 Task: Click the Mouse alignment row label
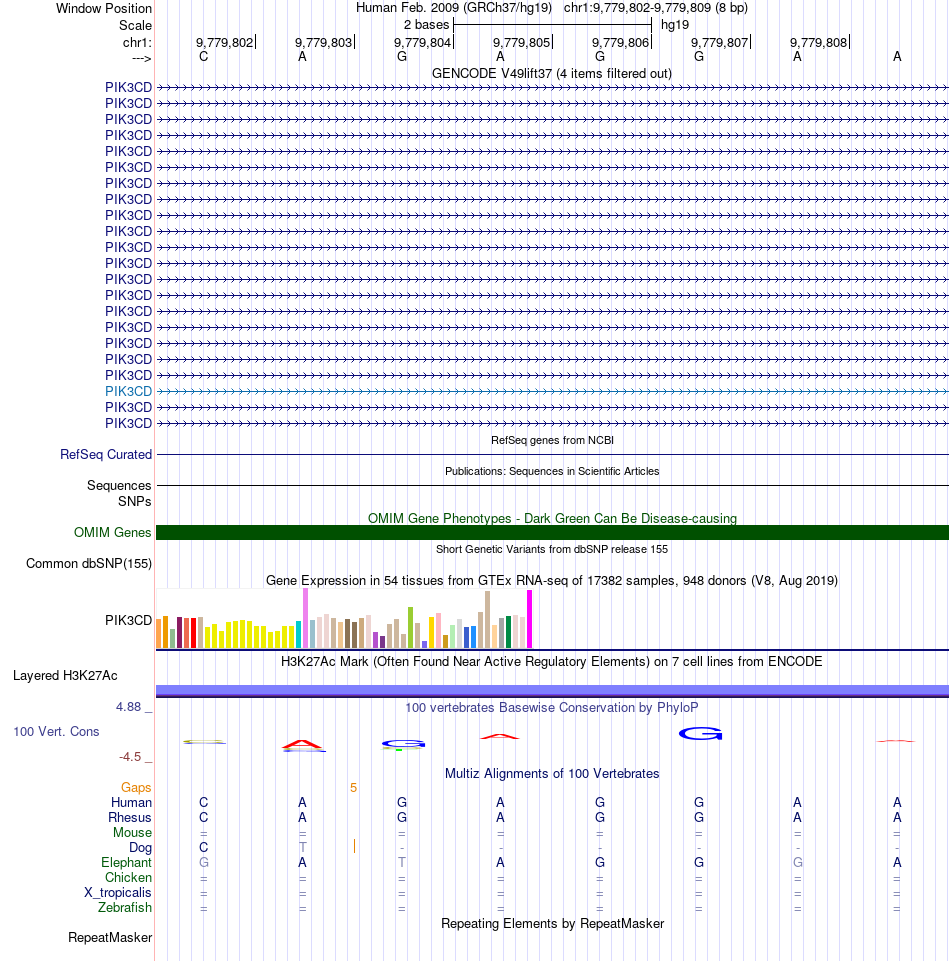pos(132,833)
